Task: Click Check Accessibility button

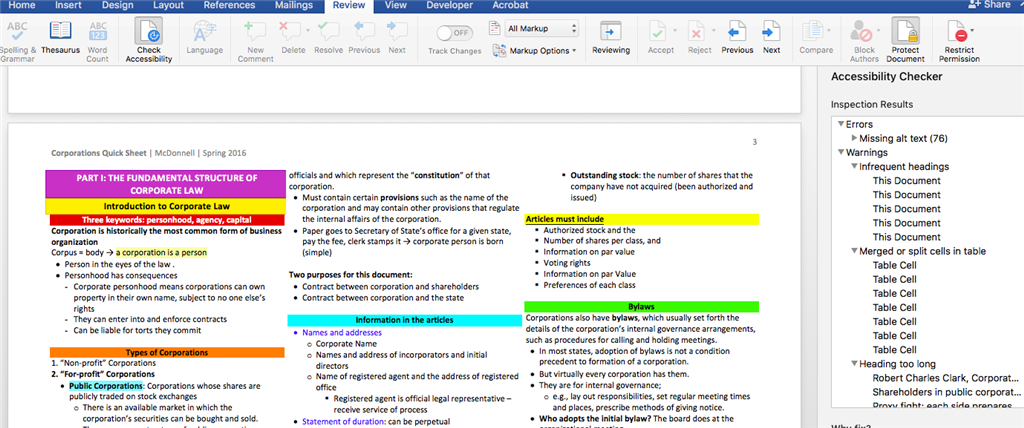Action: click(149, 41)
